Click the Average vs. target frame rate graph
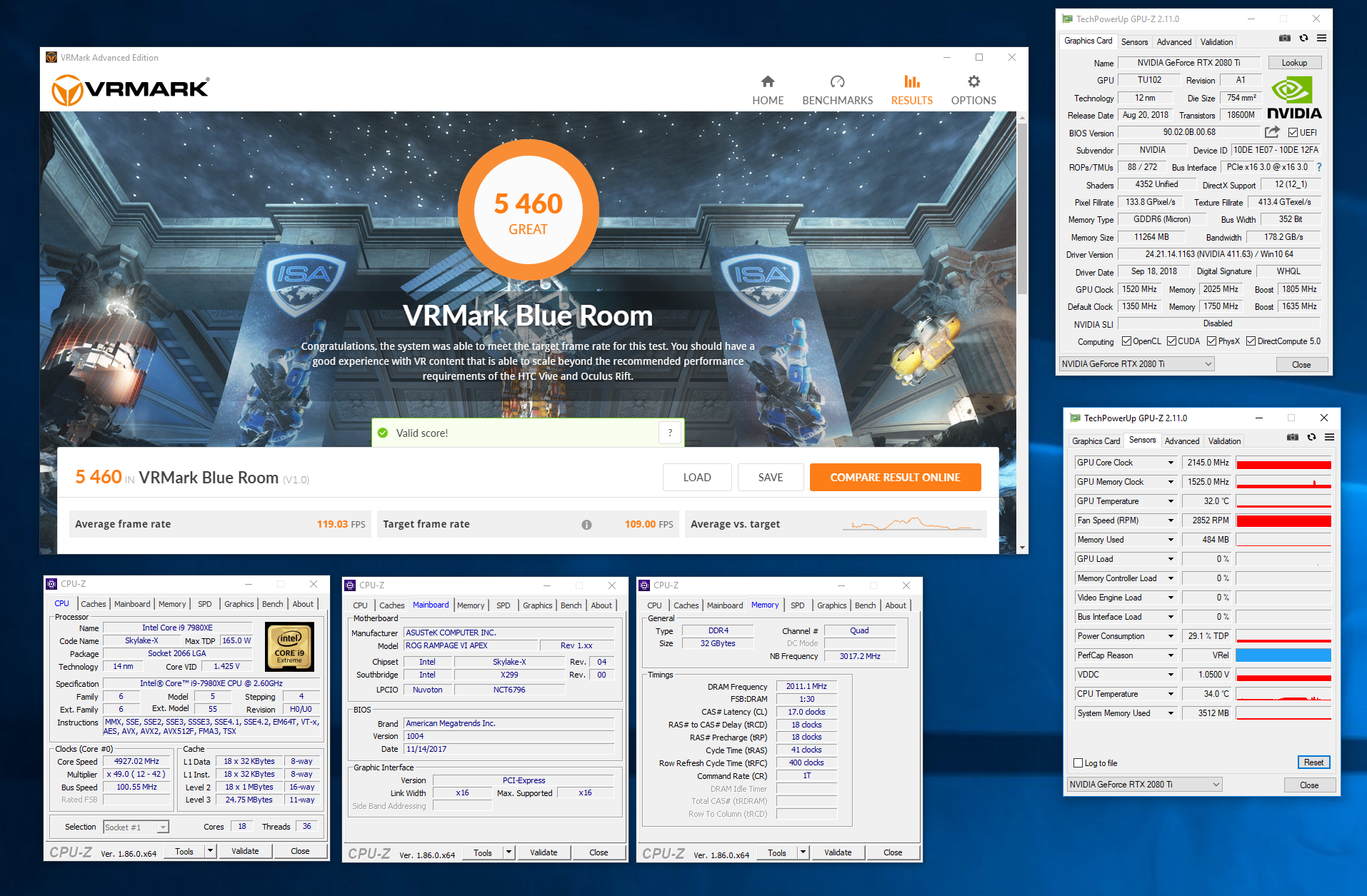This screenshot has width=1367, height=896. [911, 524]
